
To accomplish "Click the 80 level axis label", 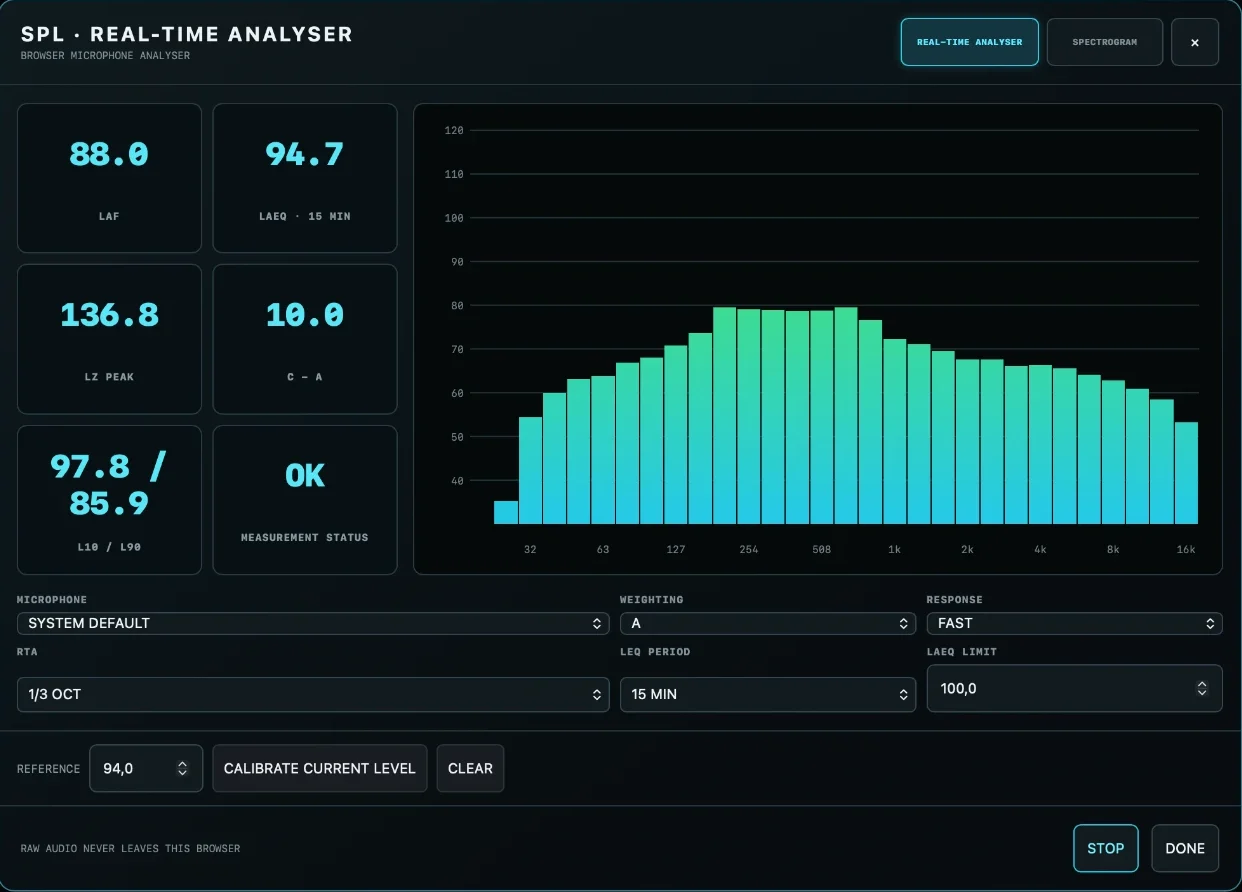I will click(456, 306).
